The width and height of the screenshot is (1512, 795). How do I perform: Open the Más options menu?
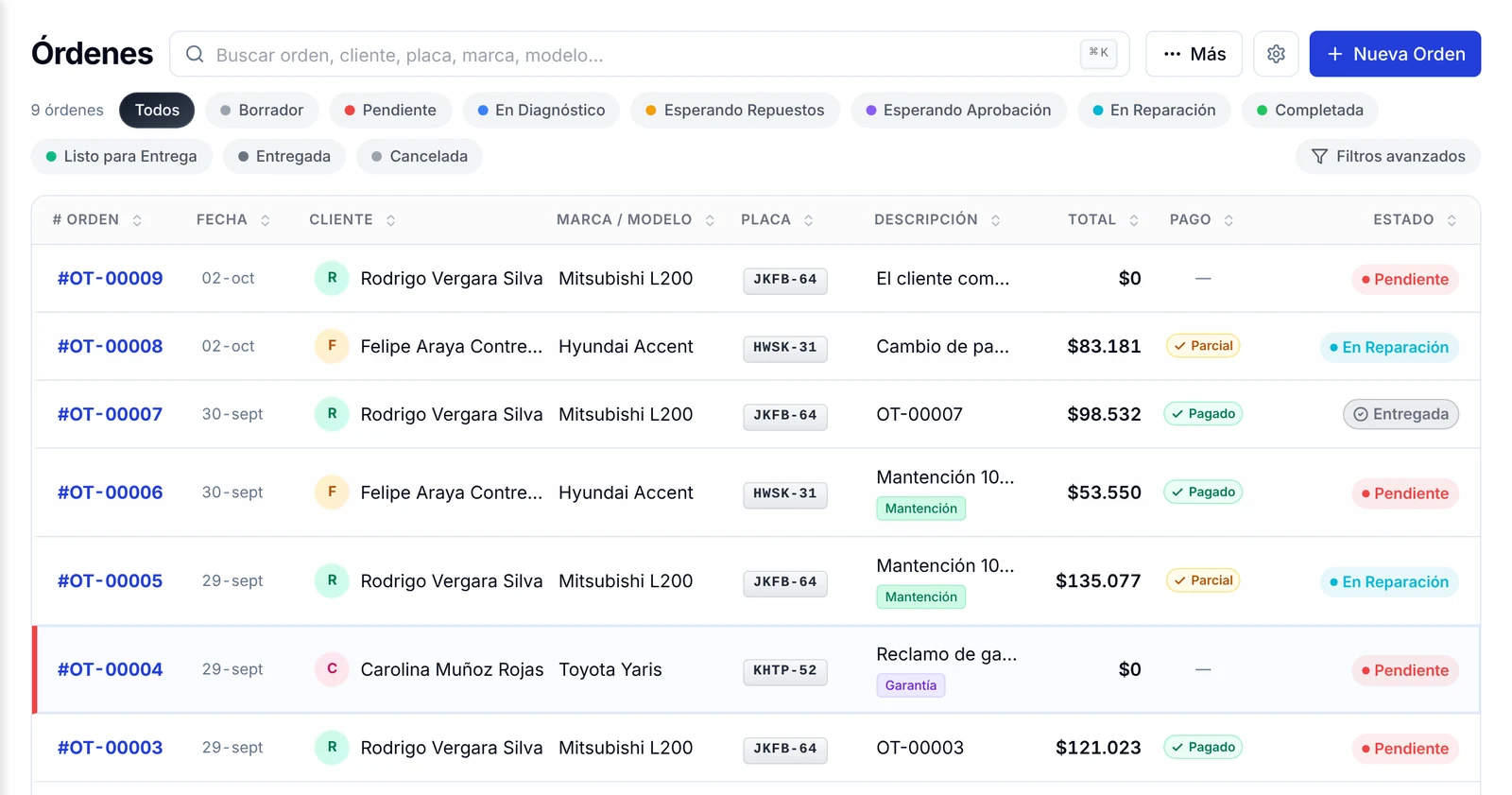(x=1194, y=54)
